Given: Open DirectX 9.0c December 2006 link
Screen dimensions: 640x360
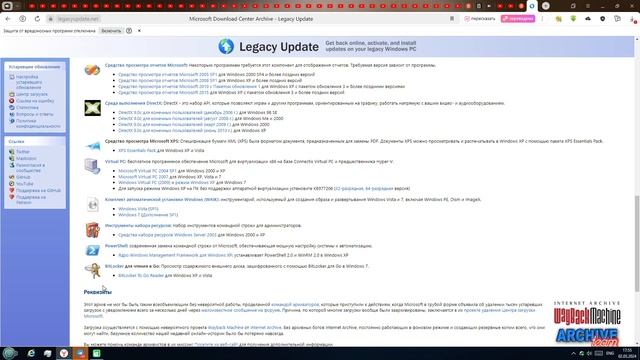Looking at the screenshot, I should point(178,113).
